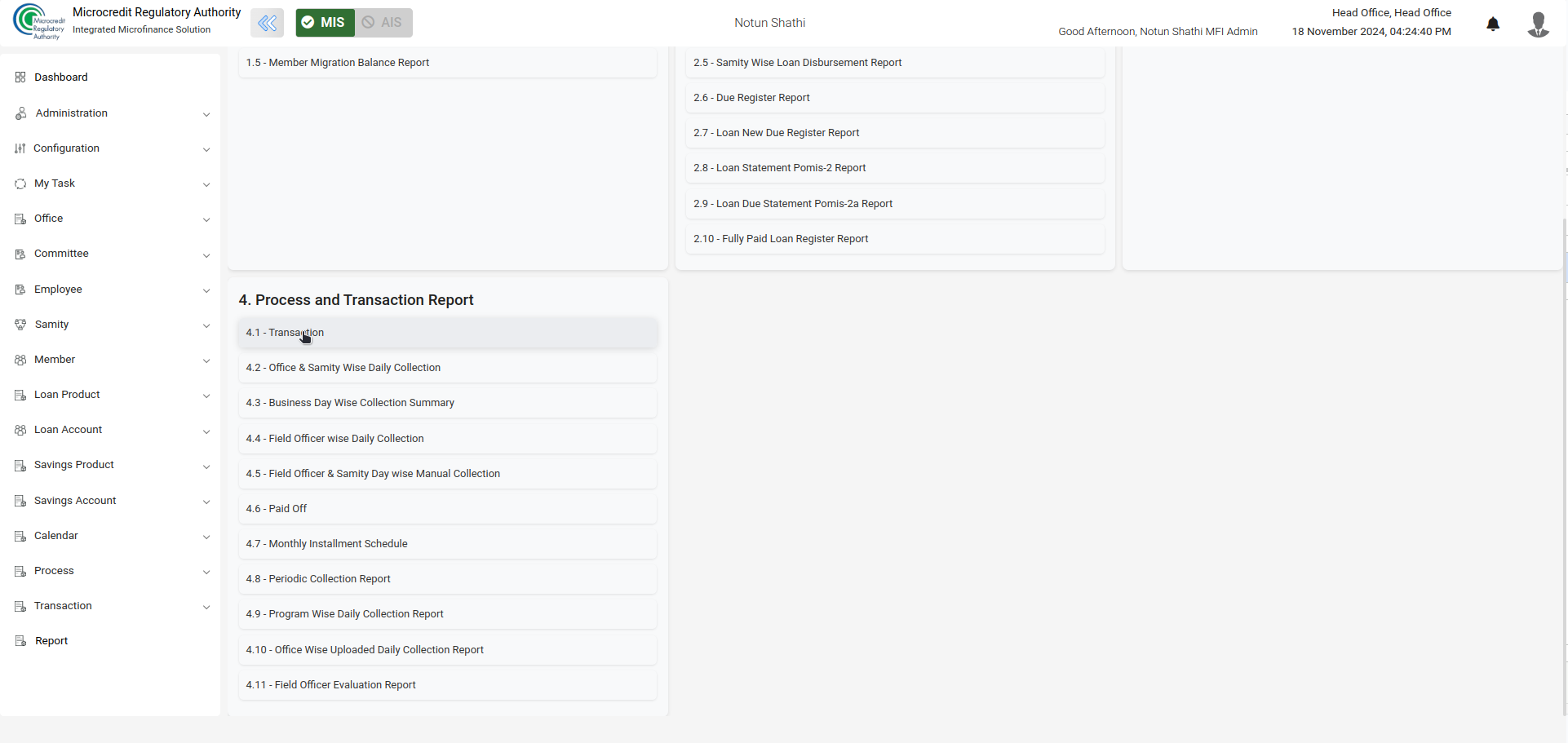Click the Calendar sidebar icon
1568x743 pixels.
[20, 536]
